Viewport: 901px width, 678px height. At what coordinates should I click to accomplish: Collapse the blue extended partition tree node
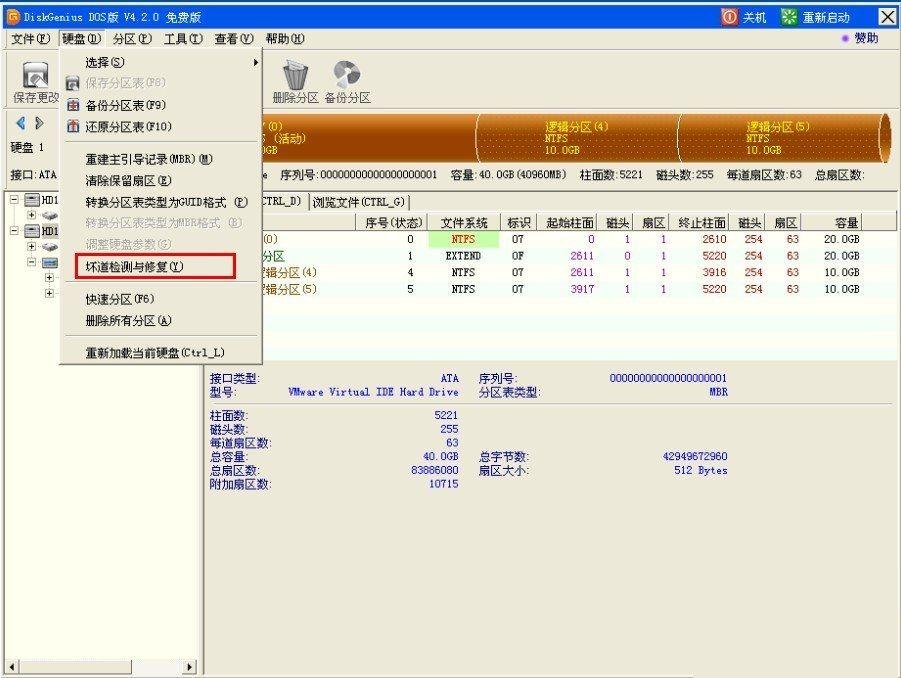[x=32, y=262]
